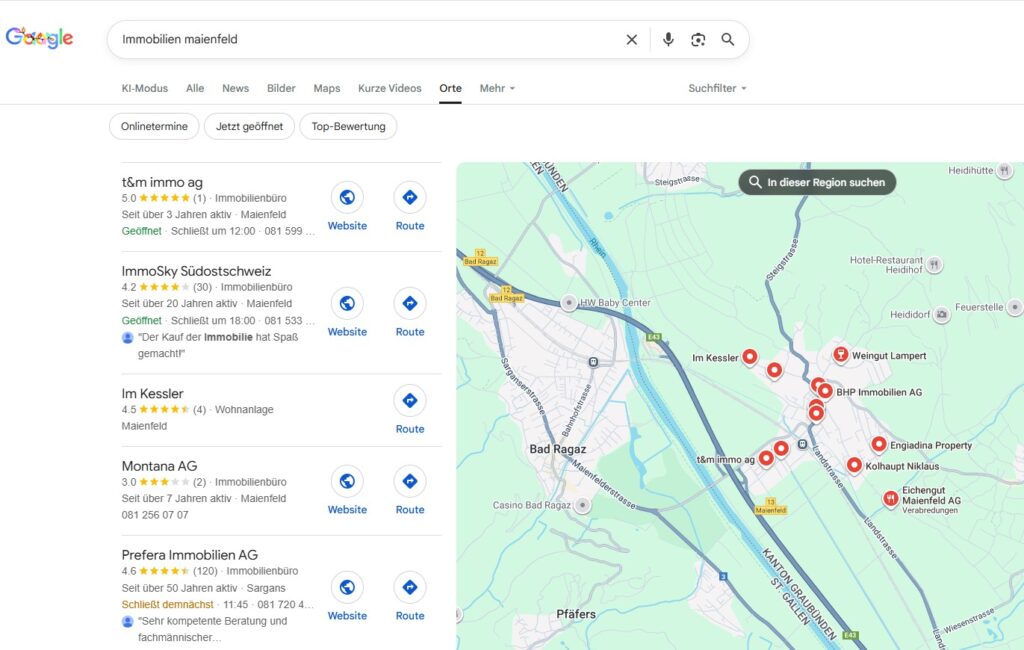This screenshot has height=650, width=1024.
Task: Open the Bilder results tab
Action: pyautogui.click(x=281, y=88)
